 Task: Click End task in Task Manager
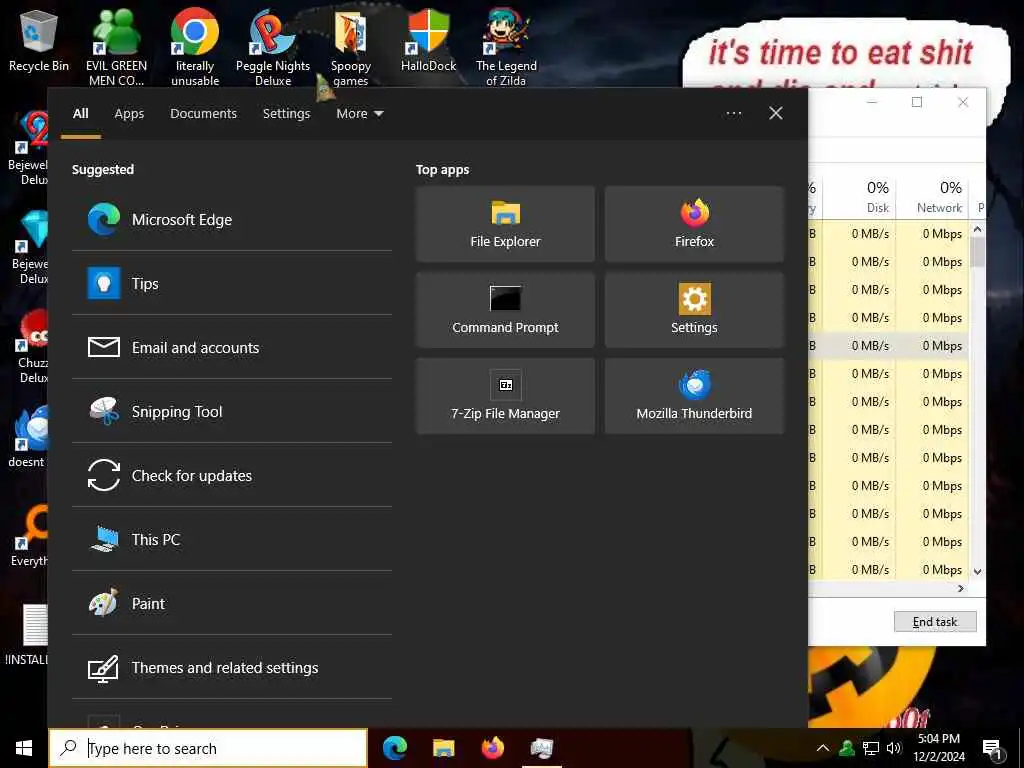pos(935,622)
